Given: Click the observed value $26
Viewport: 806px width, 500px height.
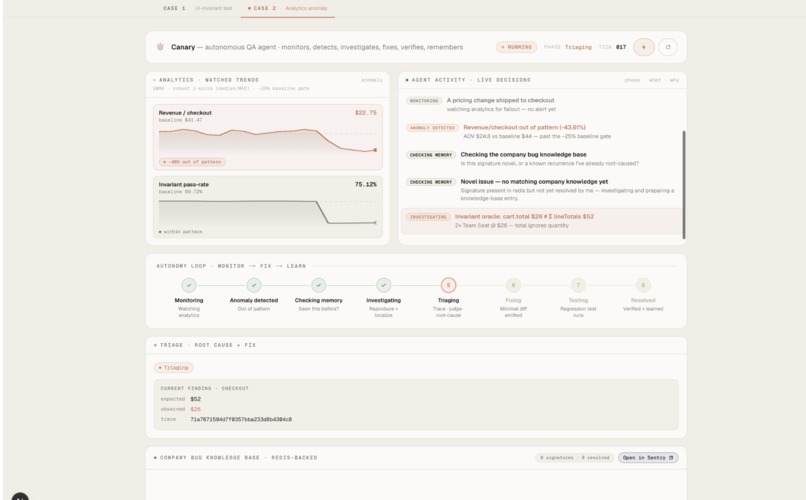Looking at the screenshot, I should 195,409.
